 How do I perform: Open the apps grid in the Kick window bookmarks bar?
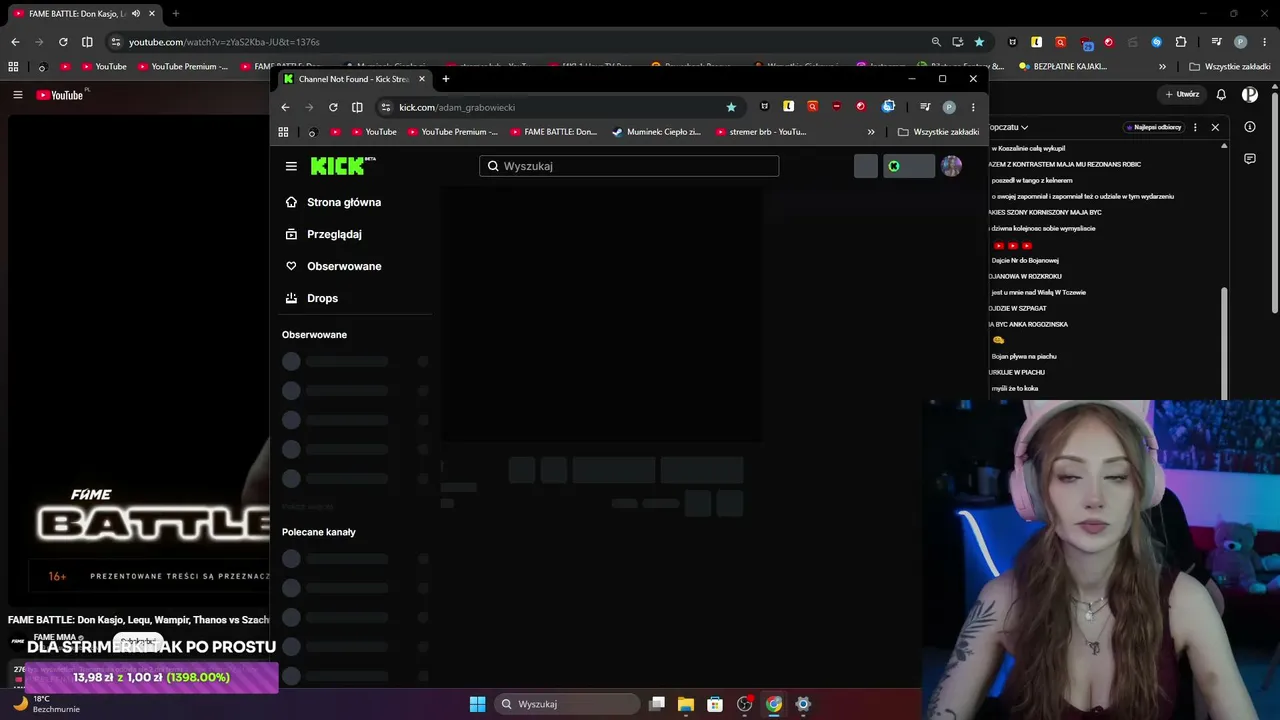pos(283,132)
